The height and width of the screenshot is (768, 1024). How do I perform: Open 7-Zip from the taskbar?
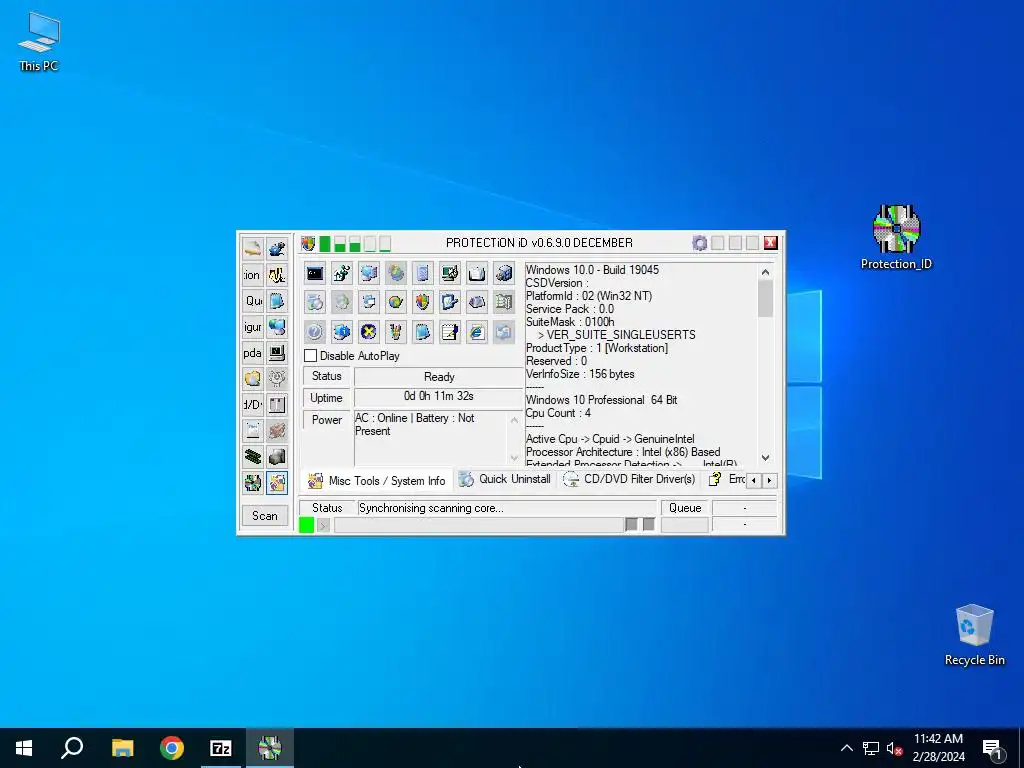pos(221,748)
